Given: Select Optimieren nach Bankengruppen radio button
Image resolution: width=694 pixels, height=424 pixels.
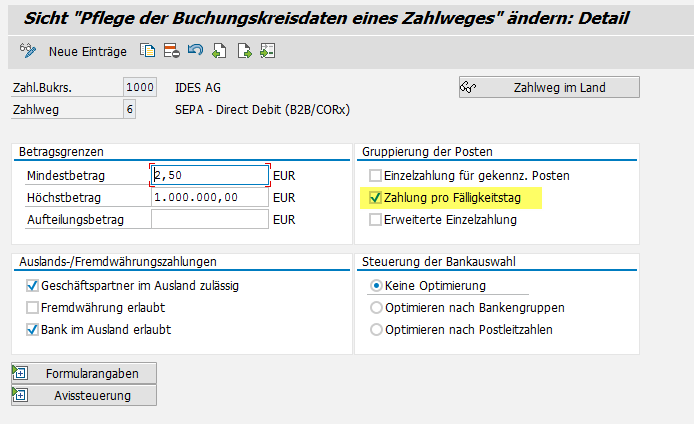Looking at the screenshot, I should point(376,308).
